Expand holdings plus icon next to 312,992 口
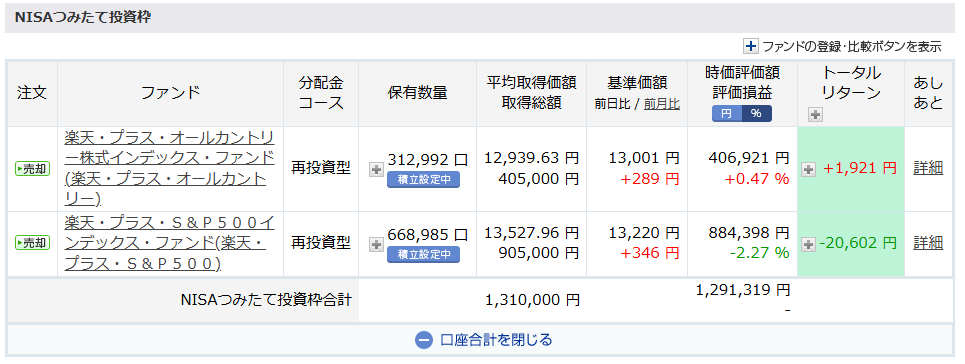Screen dimensions: 965x364 (x=375, y=169)
